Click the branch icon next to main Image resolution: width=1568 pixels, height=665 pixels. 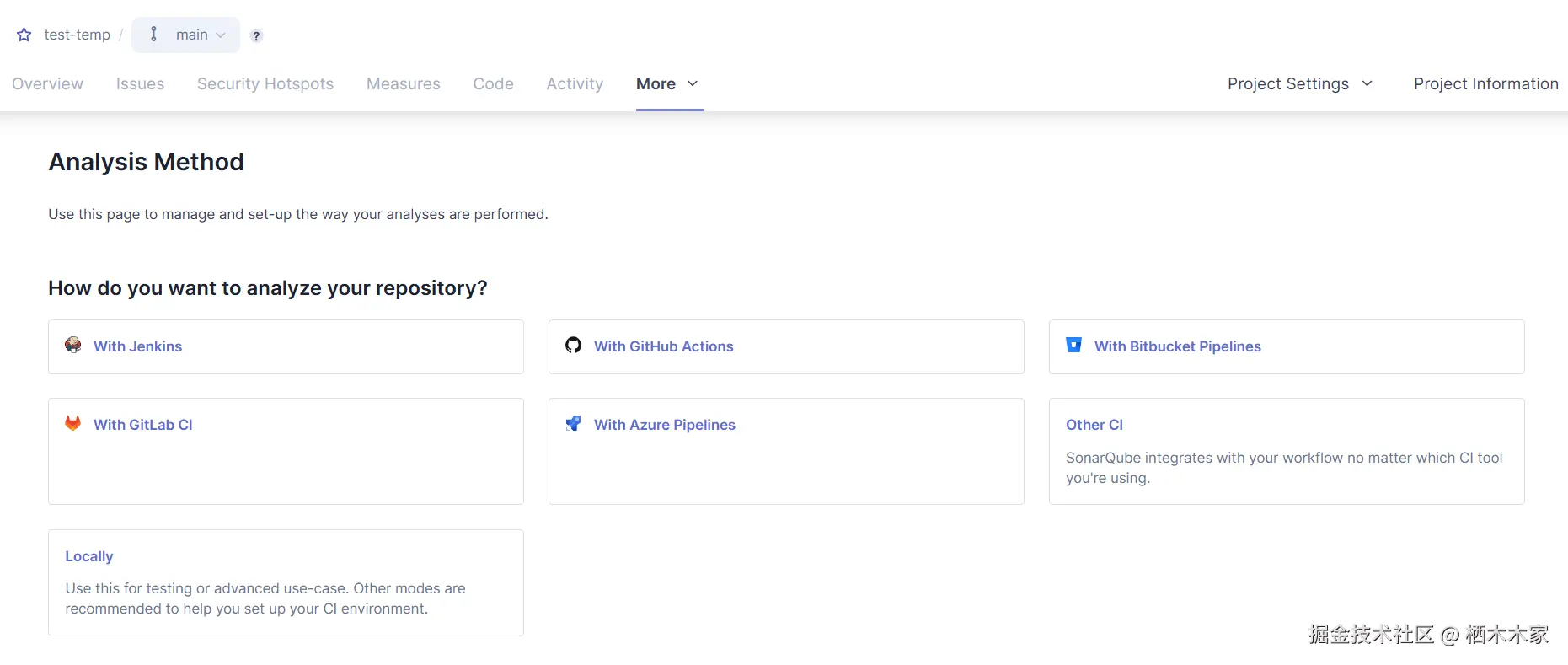(x=153, y=35)
